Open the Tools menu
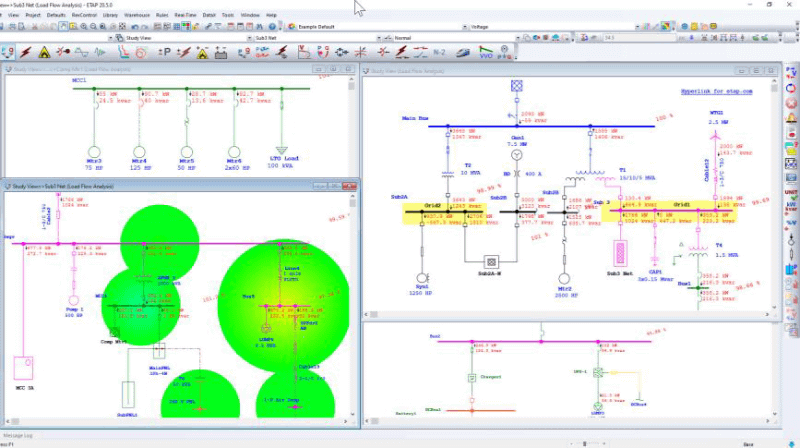800x448 pixels. tap(228, 15)
